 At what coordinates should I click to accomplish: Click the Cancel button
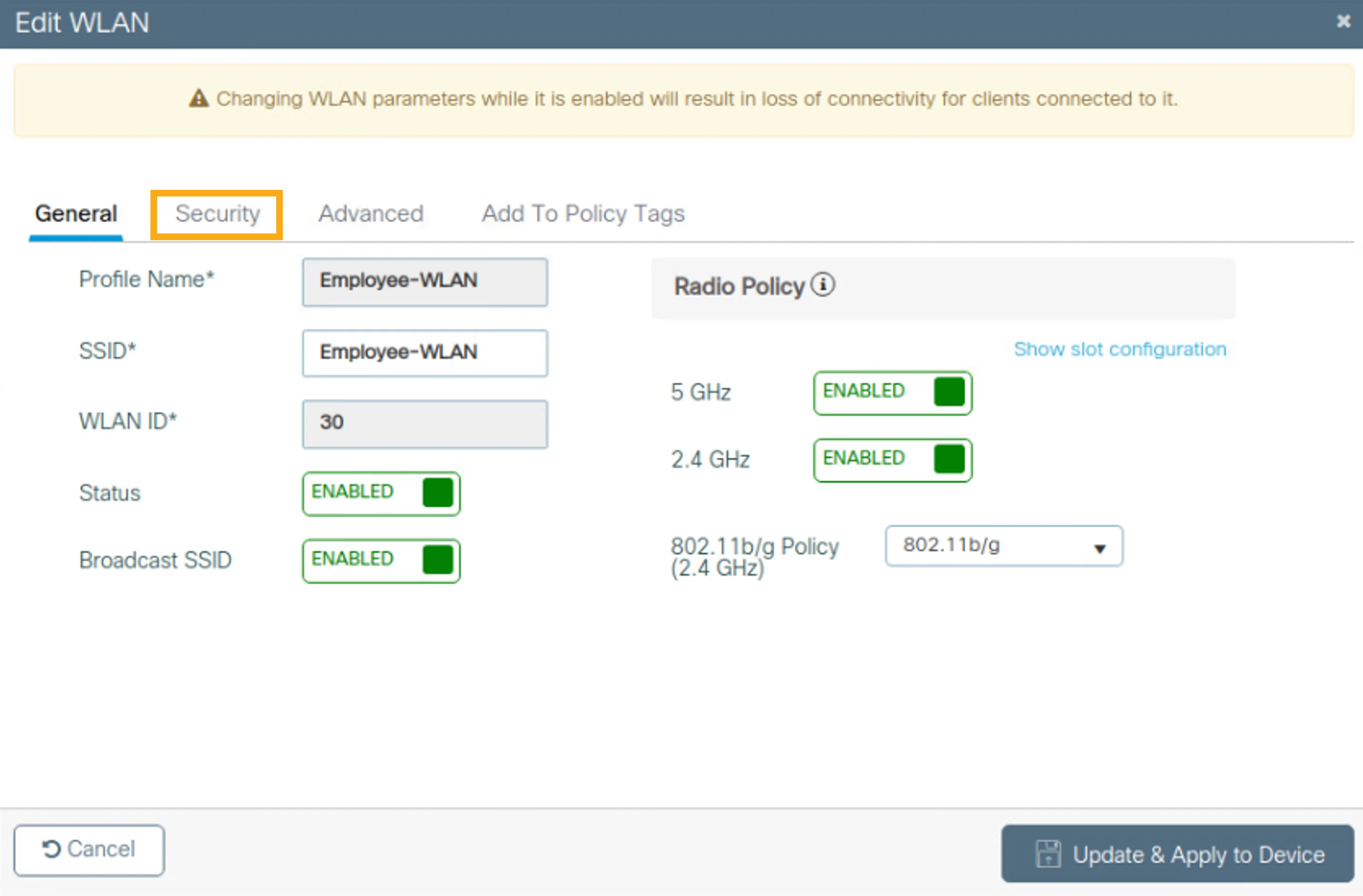[89, 850]
